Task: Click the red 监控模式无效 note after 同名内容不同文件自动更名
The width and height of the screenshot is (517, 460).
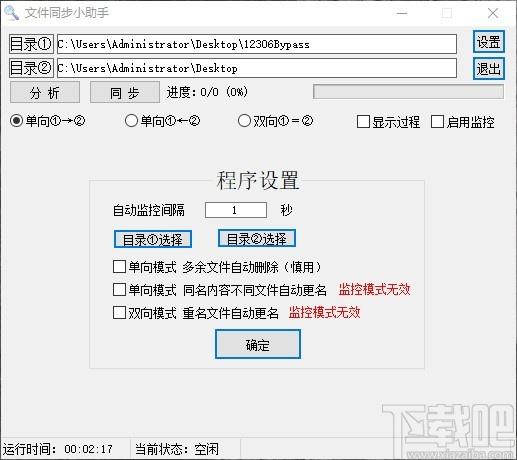Action: coord(374,289)
